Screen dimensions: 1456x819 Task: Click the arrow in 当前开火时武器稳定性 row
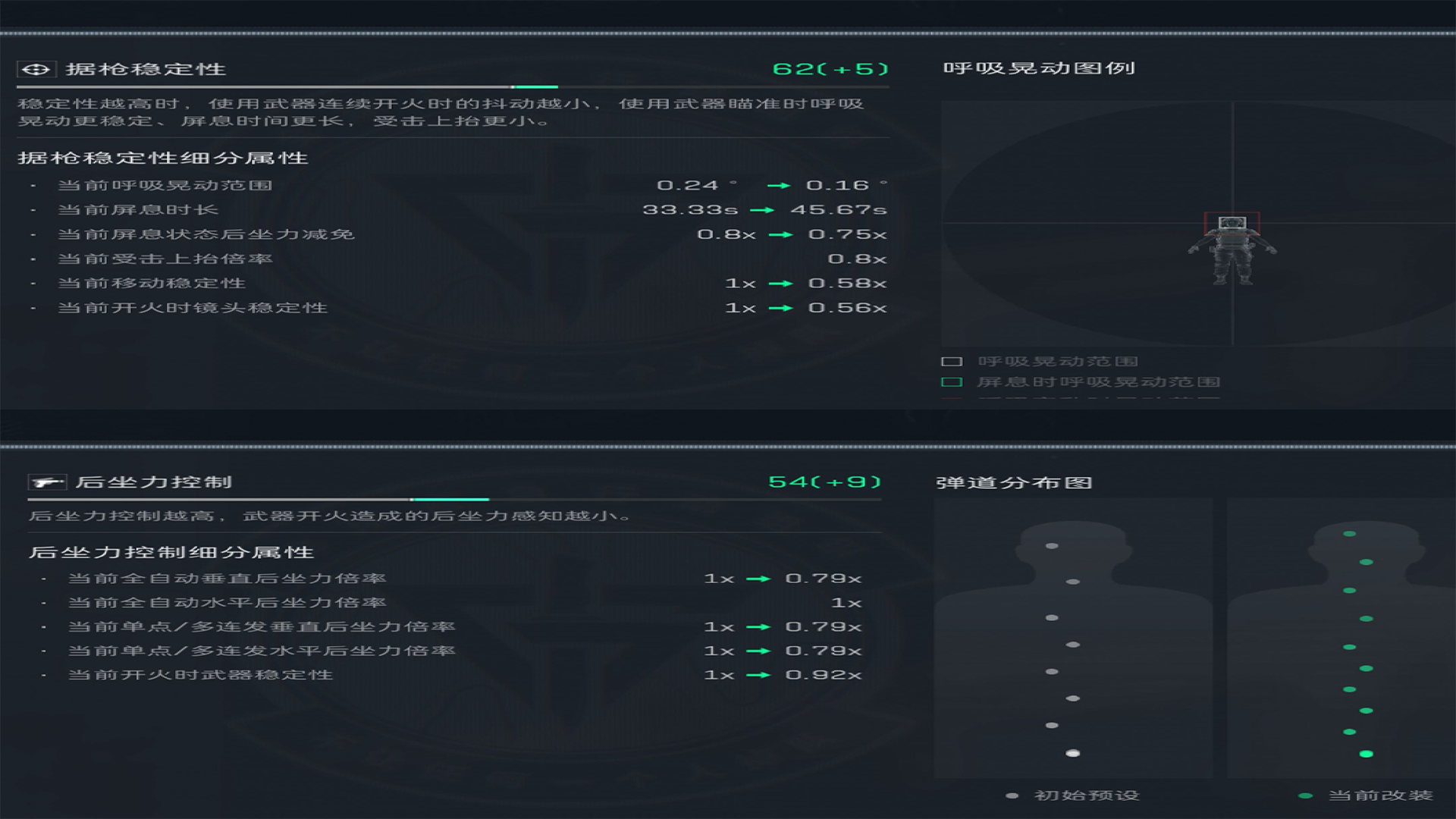758,675
